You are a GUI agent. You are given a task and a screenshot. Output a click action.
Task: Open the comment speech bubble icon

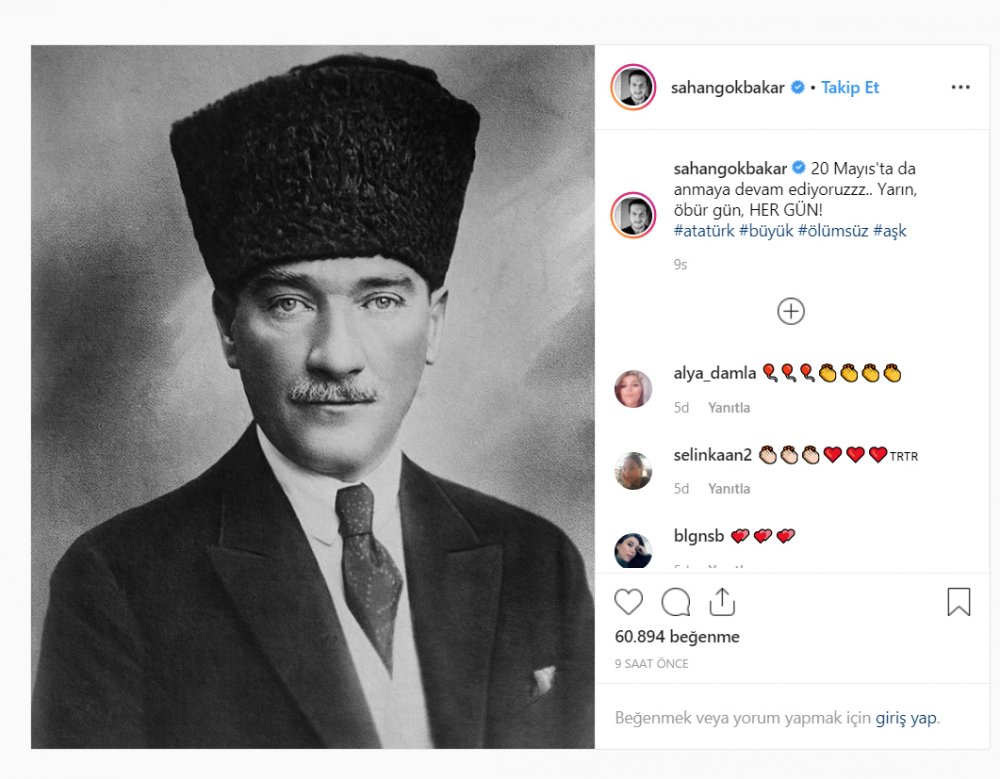[x=675, y=602]
